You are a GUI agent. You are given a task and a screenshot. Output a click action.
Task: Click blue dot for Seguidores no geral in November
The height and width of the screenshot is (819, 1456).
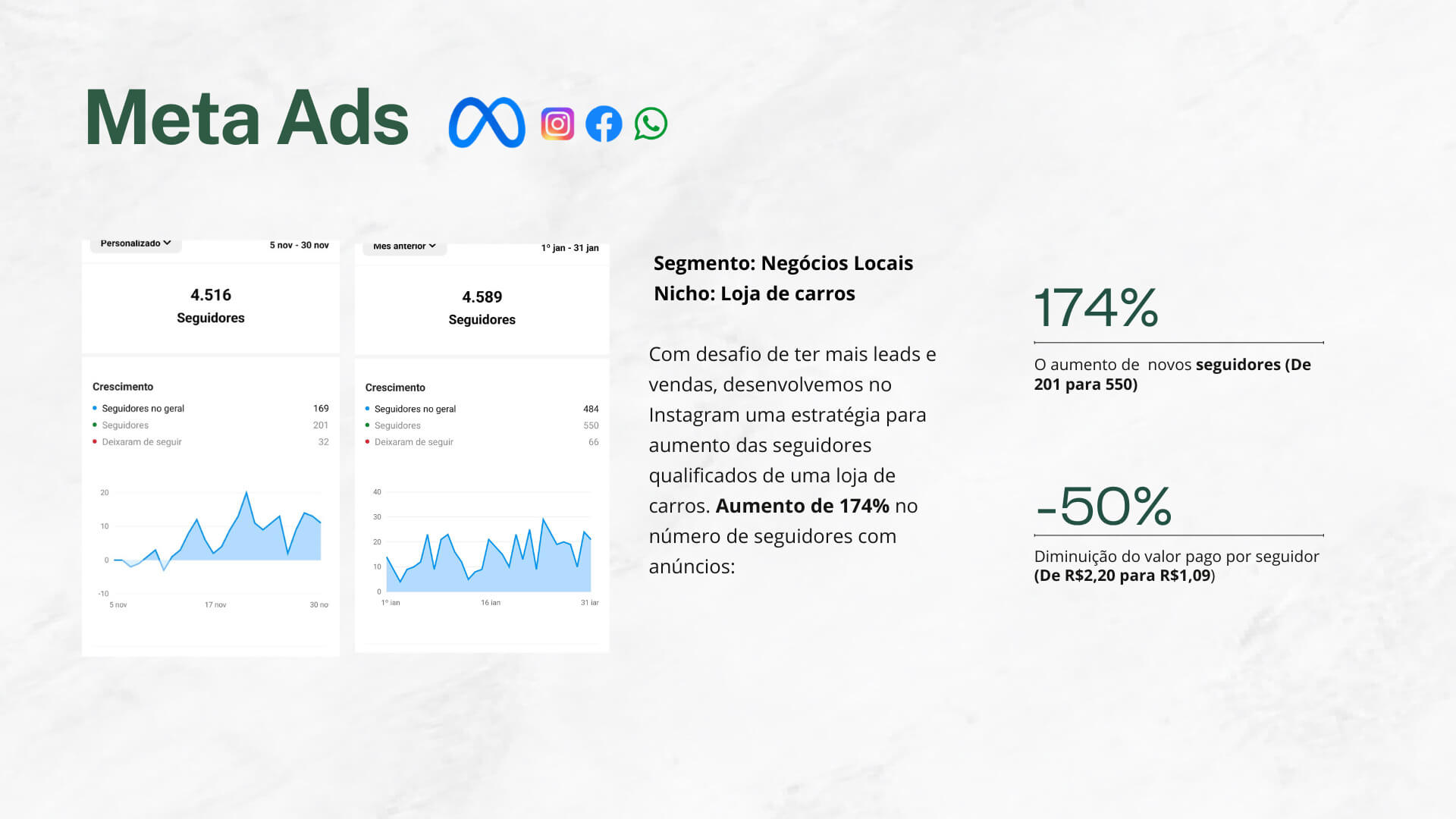click(x=95, y=408)
